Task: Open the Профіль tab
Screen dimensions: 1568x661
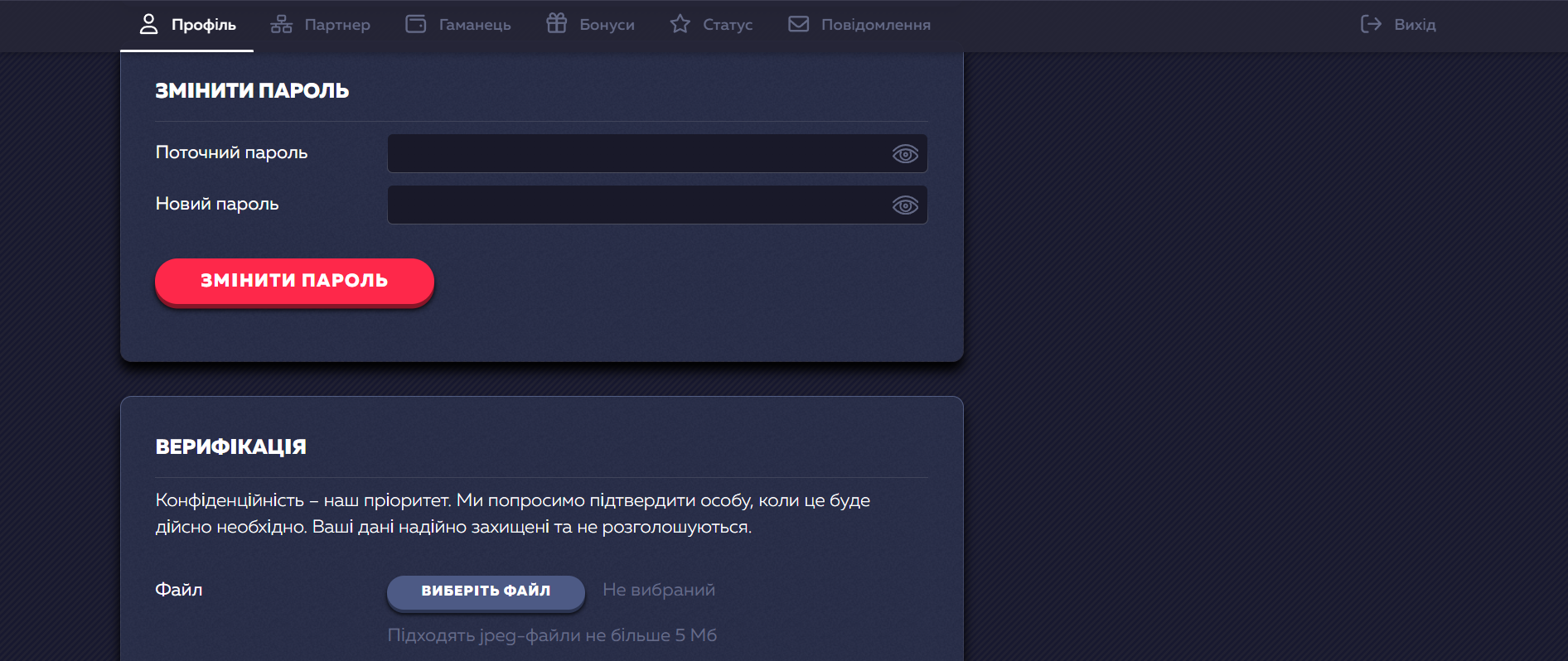Action: (x=187, y=25)
